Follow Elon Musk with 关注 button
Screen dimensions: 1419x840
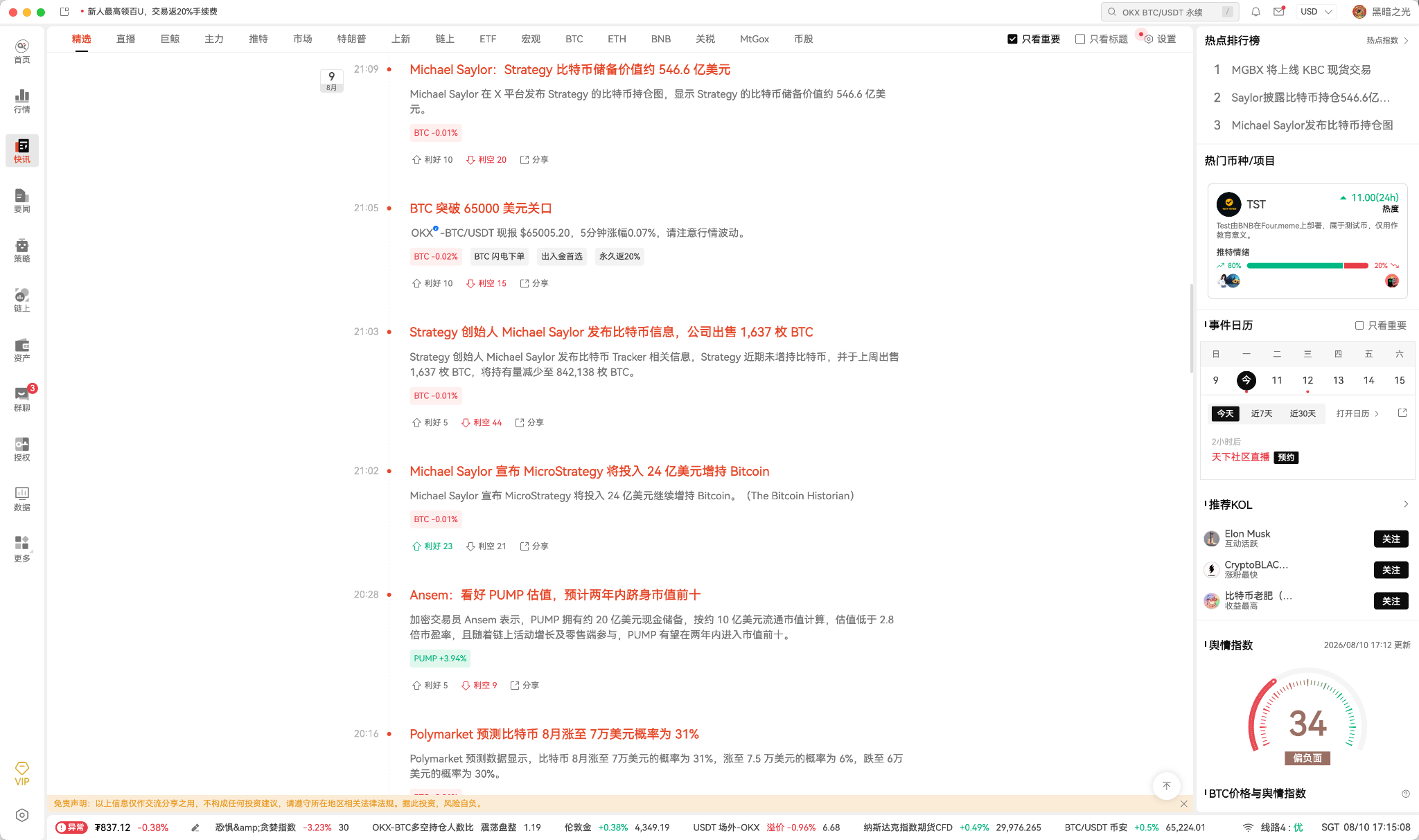(1391, 539)
